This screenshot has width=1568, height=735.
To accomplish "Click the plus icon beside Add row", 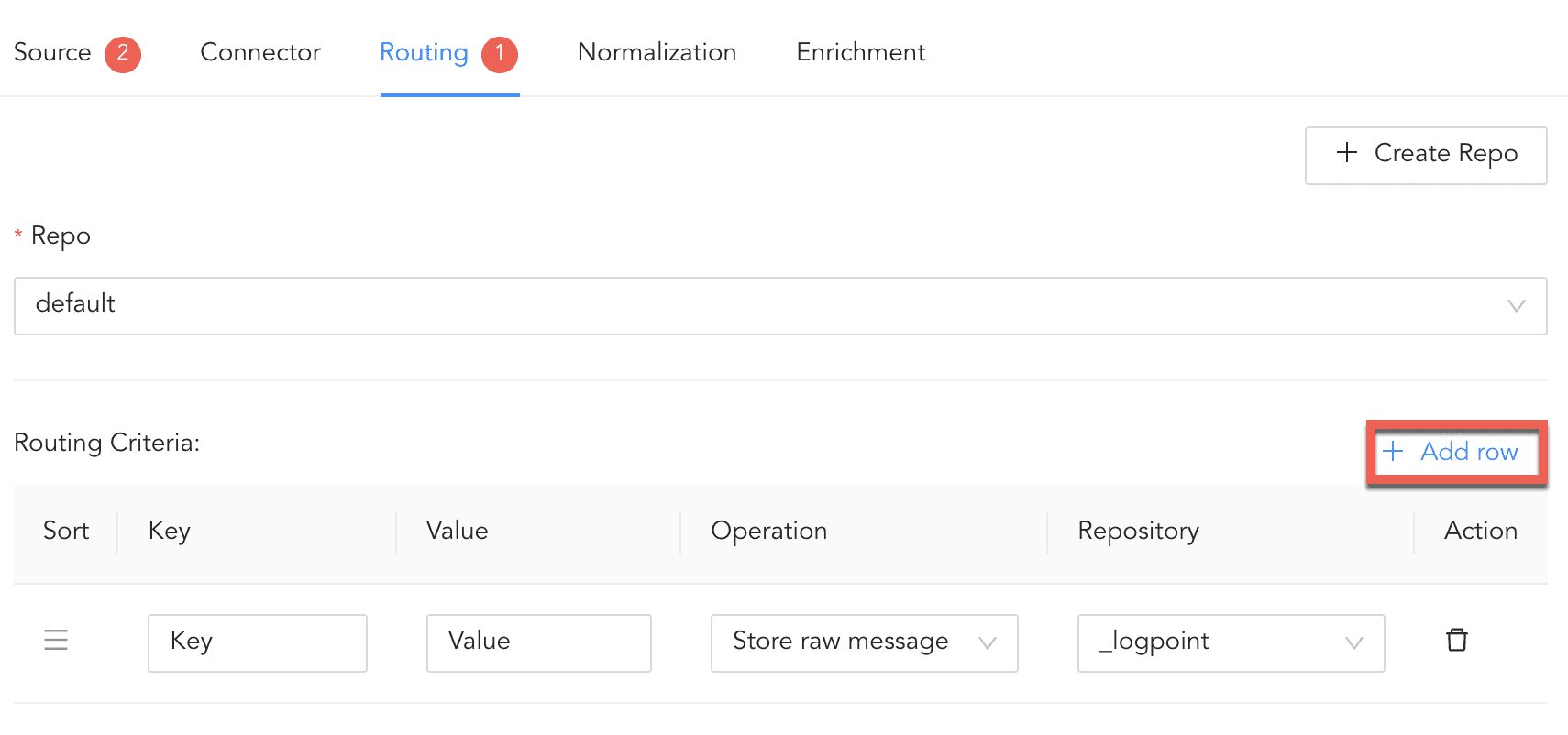I will [1393, 451].
